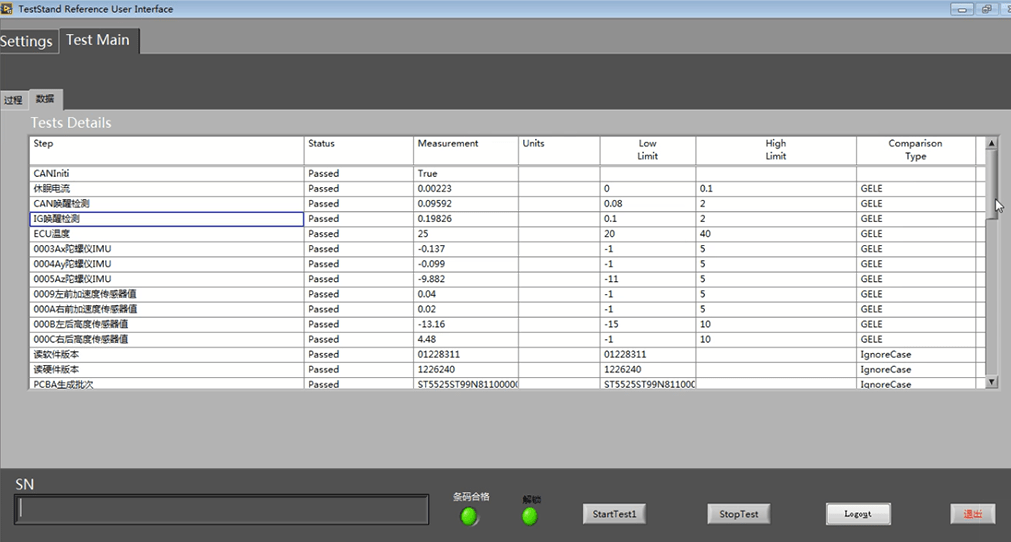Click the table's vertical scrollbar thumb
The height and width of the screenshot is (542, 1011).
click(x=992, y=182)
